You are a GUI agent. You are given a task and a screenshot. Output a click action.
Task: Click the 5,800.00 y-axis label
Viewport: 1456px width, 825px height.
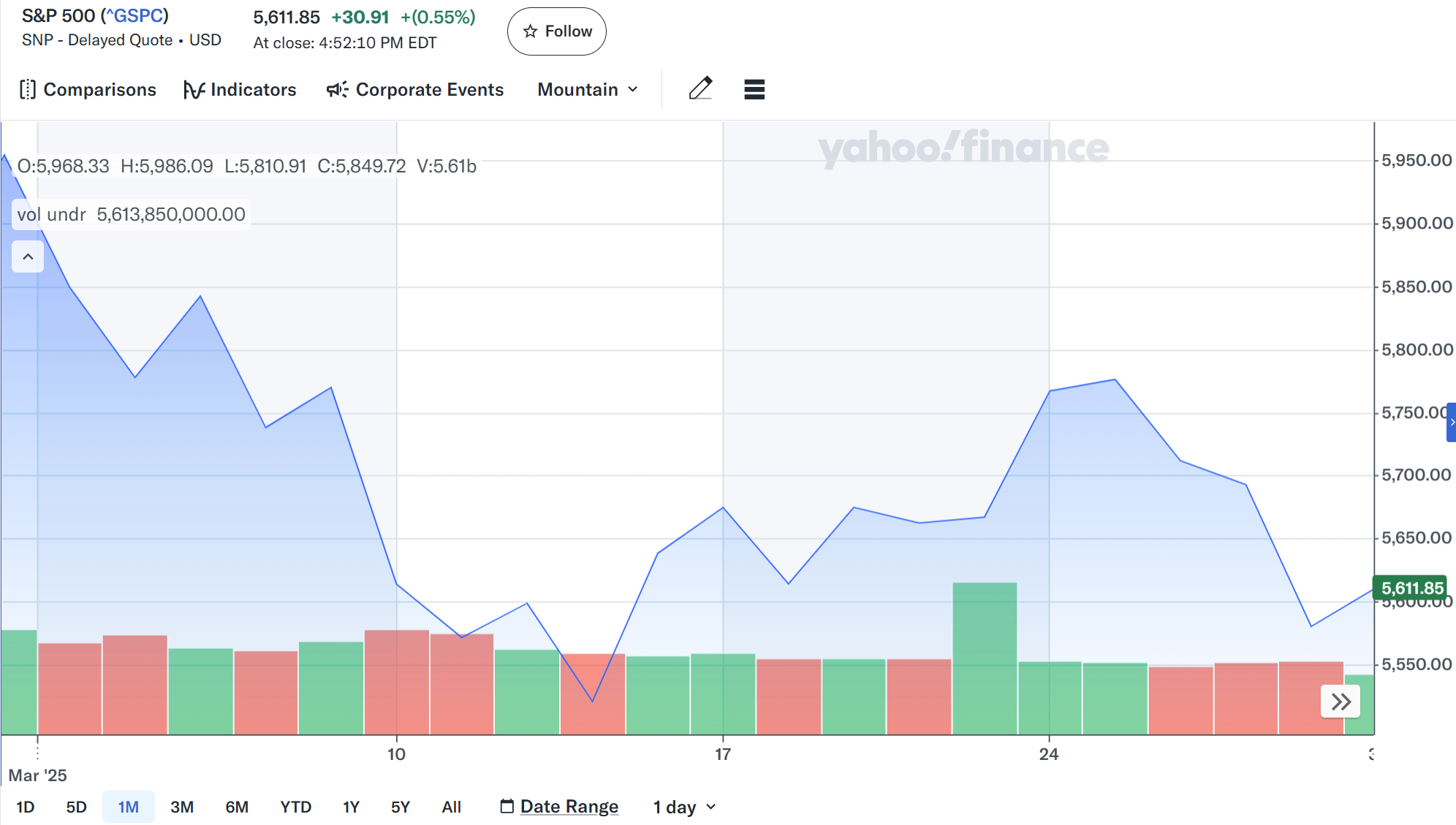click(1417, 349)
